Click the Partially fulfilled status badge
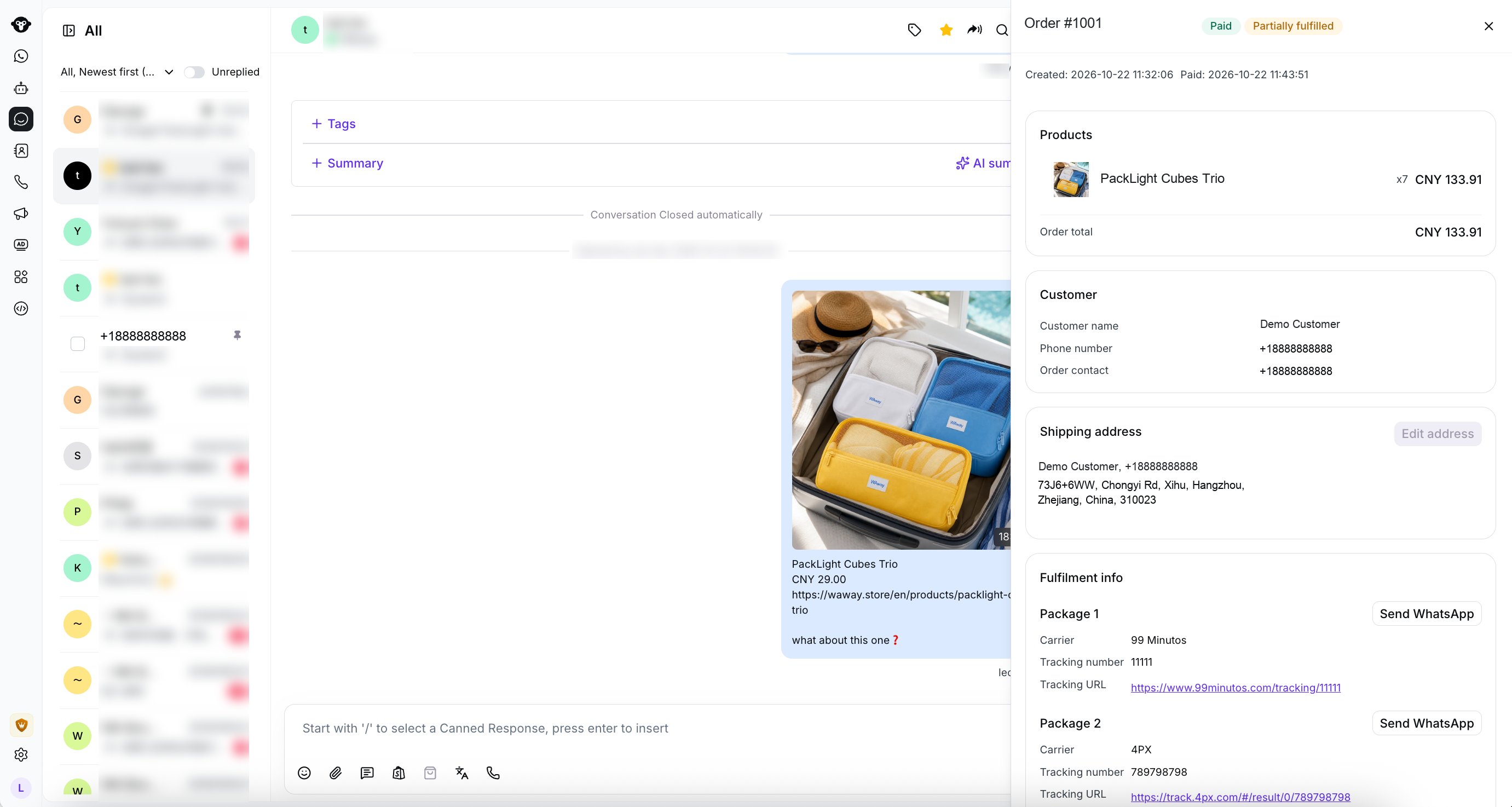1512x807 pixels. (x=1293, y=26)
